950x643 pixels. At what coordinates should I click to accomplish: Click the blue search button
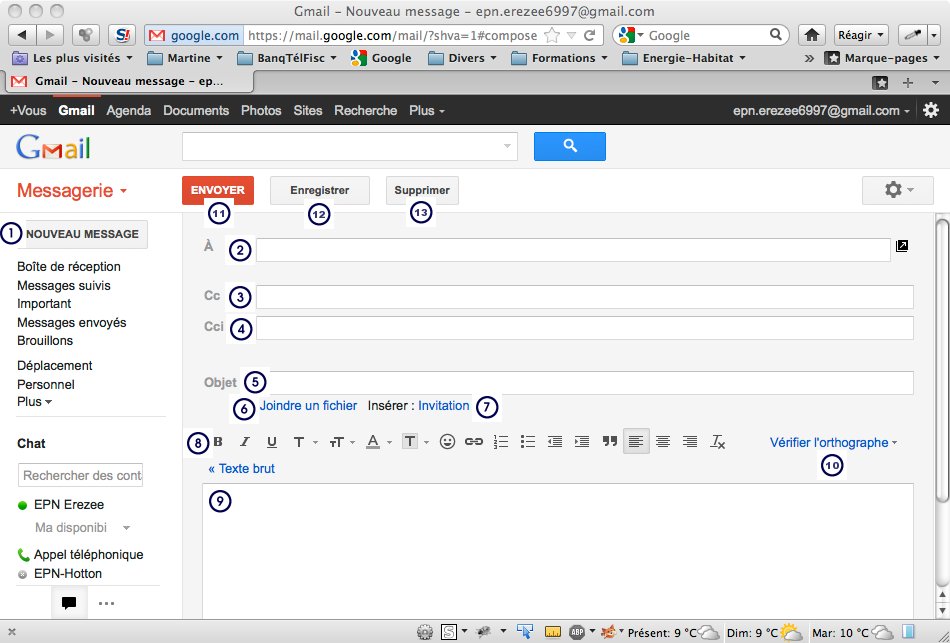click(570, 146)
